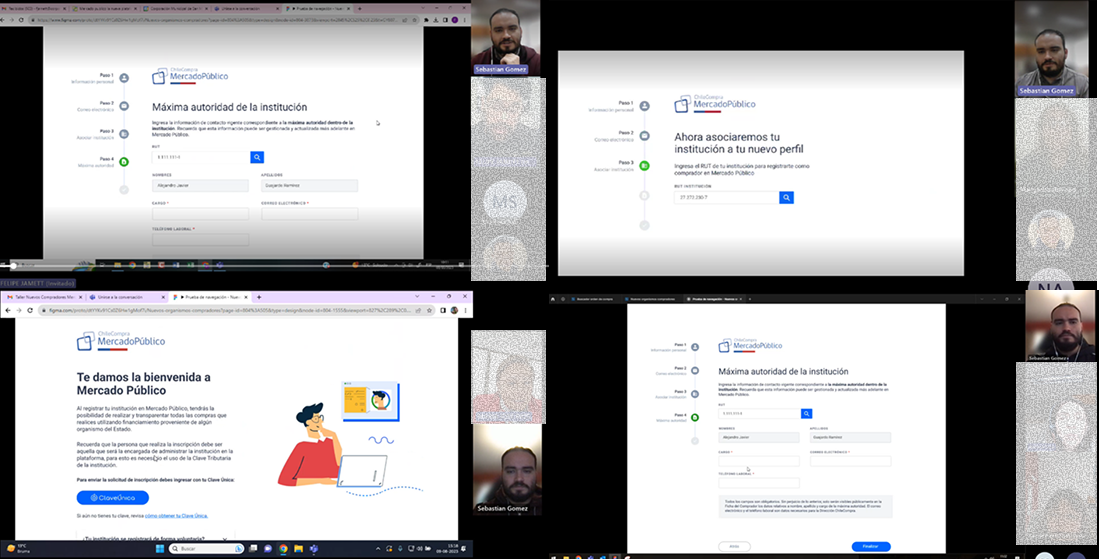The height and width of the screenshot is (559, 1099).
Task: Close the 'Corporación Municipal de San' tab
Action: 206,8
